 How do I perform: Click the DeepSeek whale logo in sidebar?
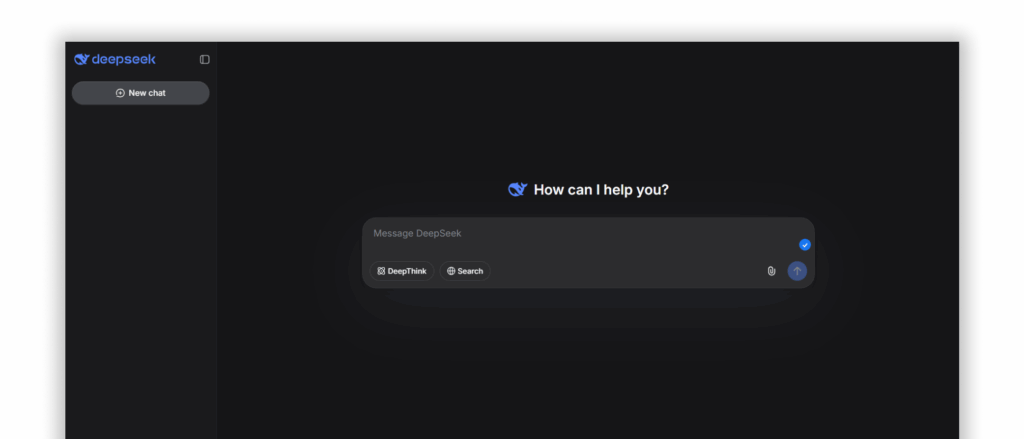click(x=81, y=59)
